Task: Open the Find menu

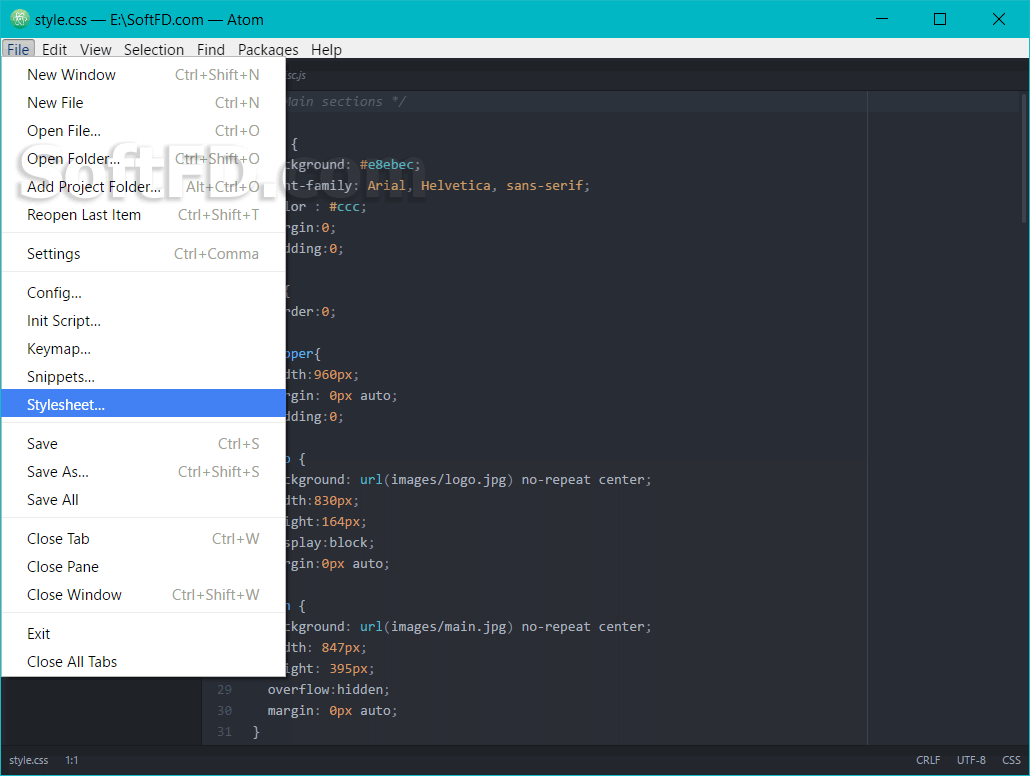Action: pyautogui.click(x=211, y=49)
